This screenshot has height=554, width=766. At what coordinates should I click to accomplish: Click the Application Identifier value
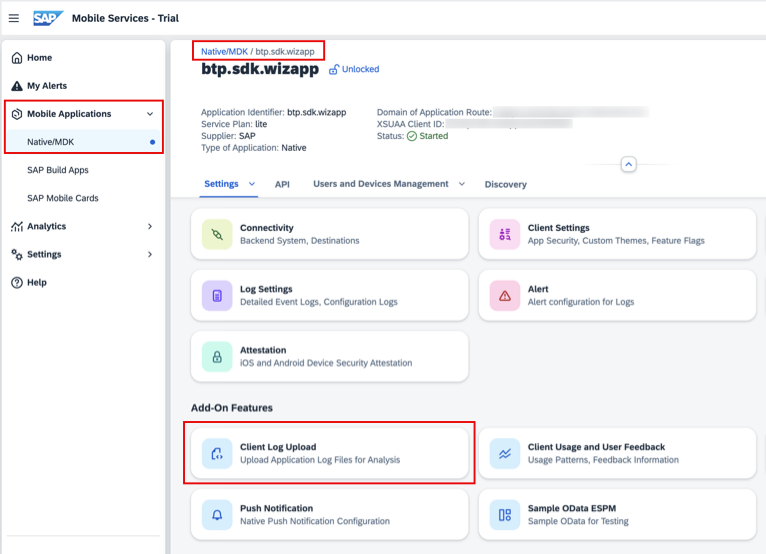coord(317,112)
